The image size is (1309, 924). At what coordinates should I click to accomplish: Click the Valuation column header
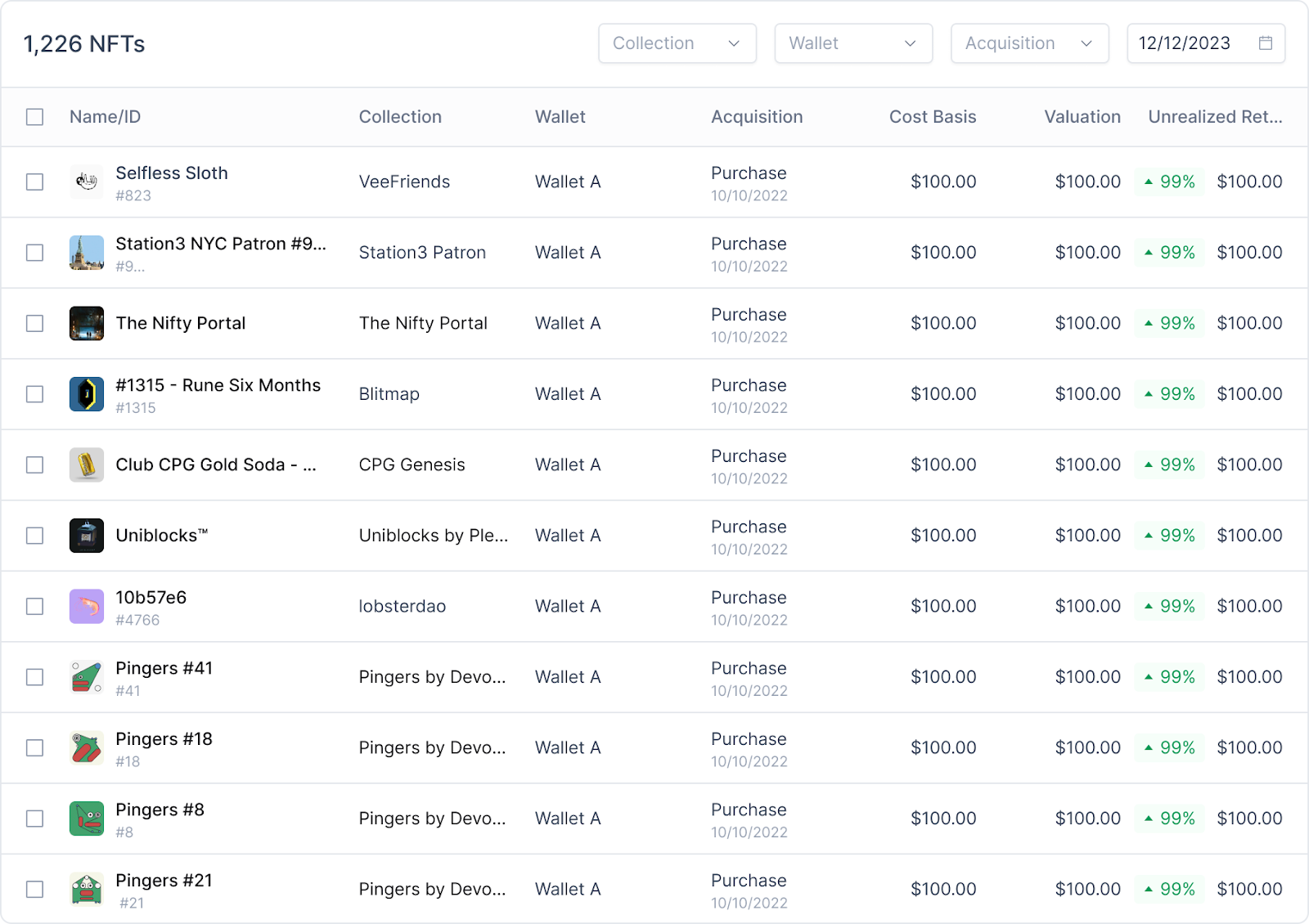1082,117
